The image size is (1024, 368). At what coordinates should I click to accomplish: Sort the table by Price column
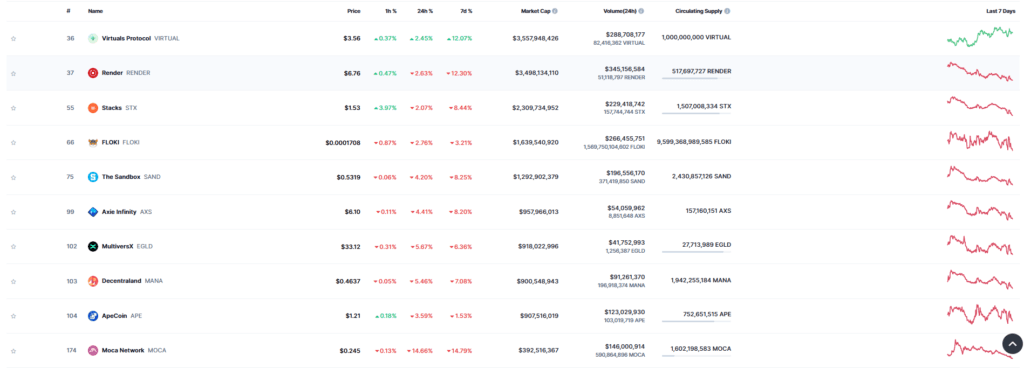click(353, 11)
